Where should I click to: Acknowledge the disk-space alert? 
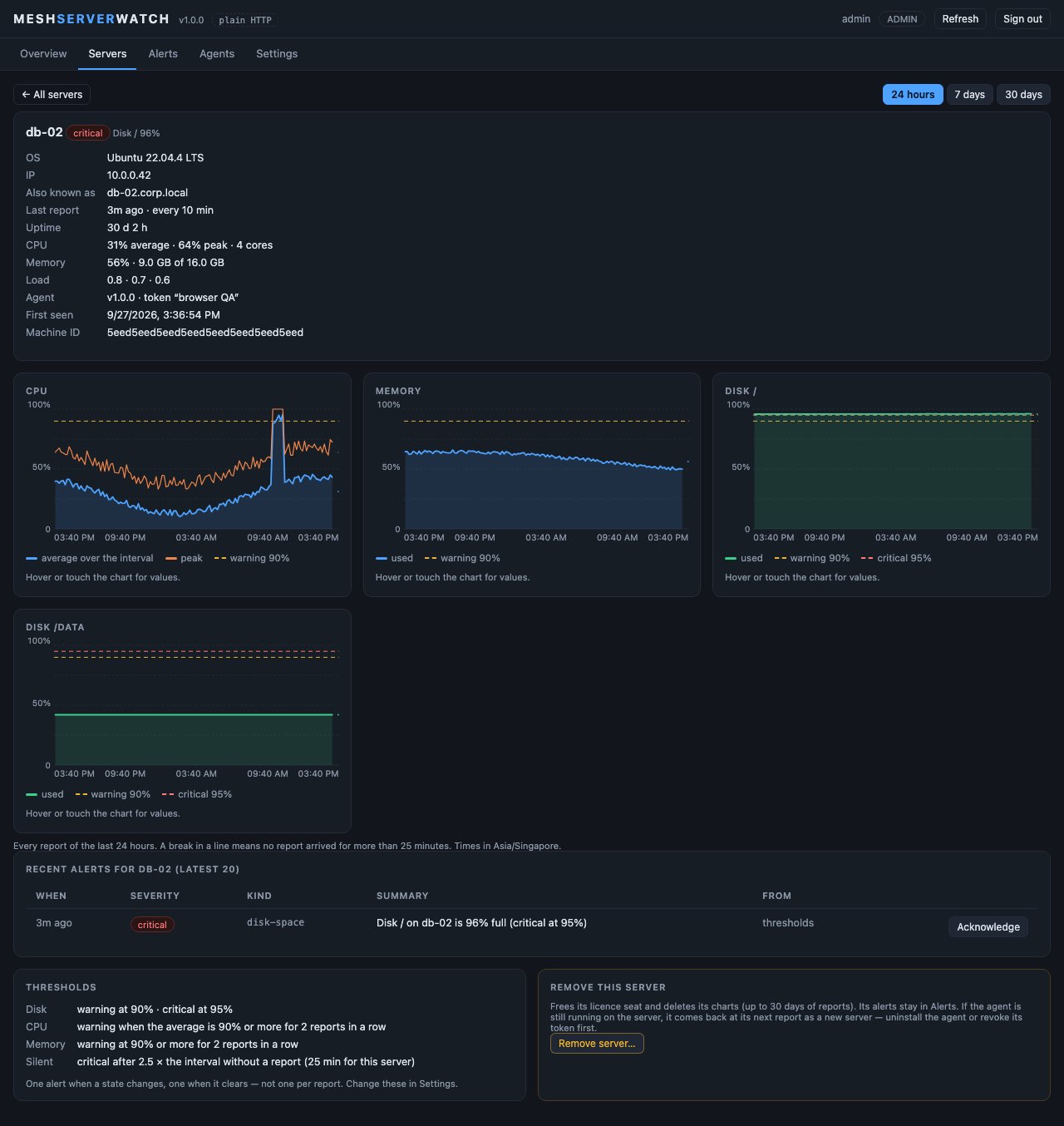[988, 927]
